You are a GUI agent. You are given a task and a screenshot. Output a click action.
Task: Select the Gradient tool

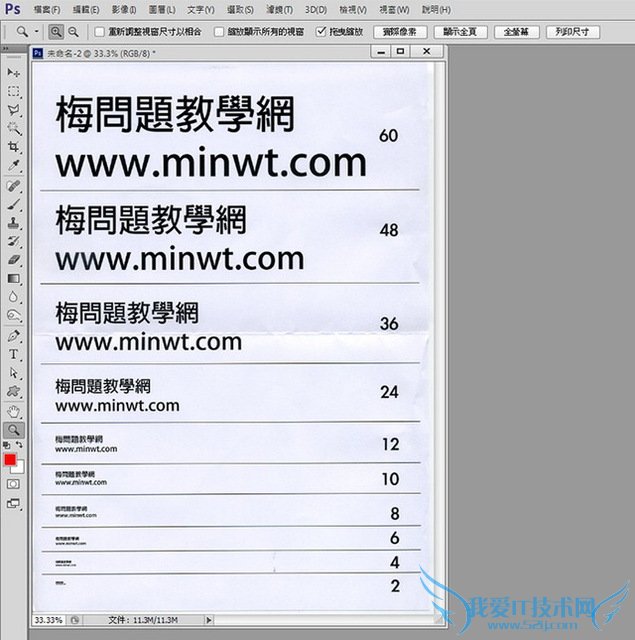(x=13, y=278)
